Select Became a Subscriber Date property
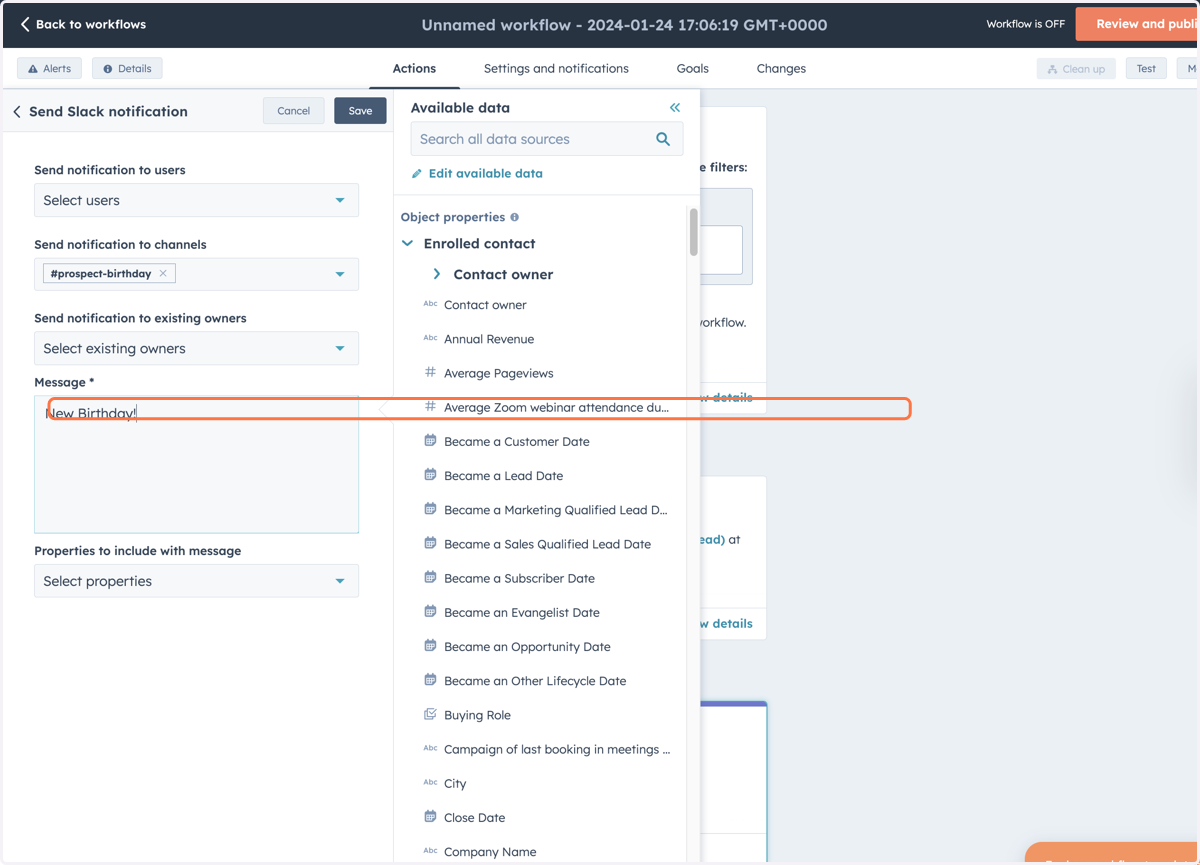The image size is (1200, 865). 519,578
